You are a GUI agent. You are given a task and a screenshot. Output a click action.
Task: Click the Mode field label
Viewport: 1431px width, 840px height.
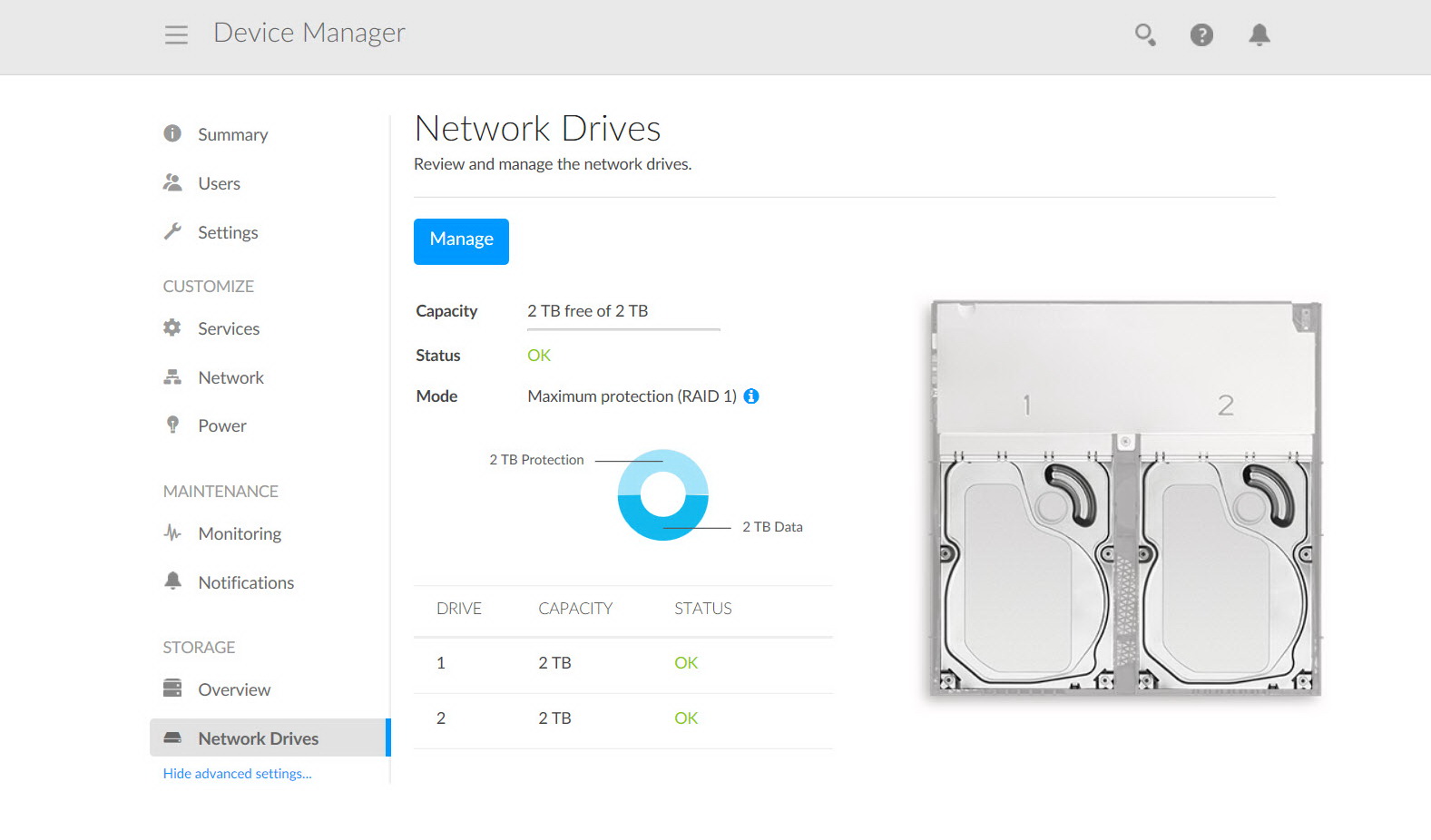tap(436, 396)
